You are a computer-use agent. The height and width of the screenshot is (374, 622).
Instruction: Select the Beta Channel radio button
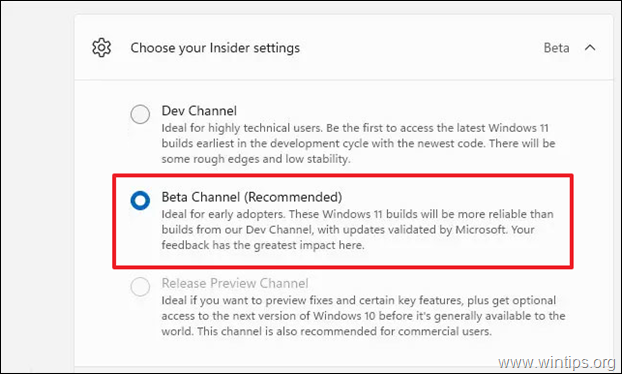[140, 200]
